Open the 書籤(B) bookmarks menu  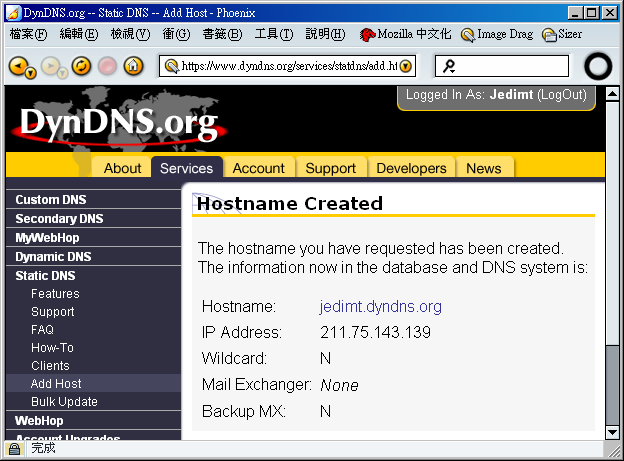[x=222, y=34]
